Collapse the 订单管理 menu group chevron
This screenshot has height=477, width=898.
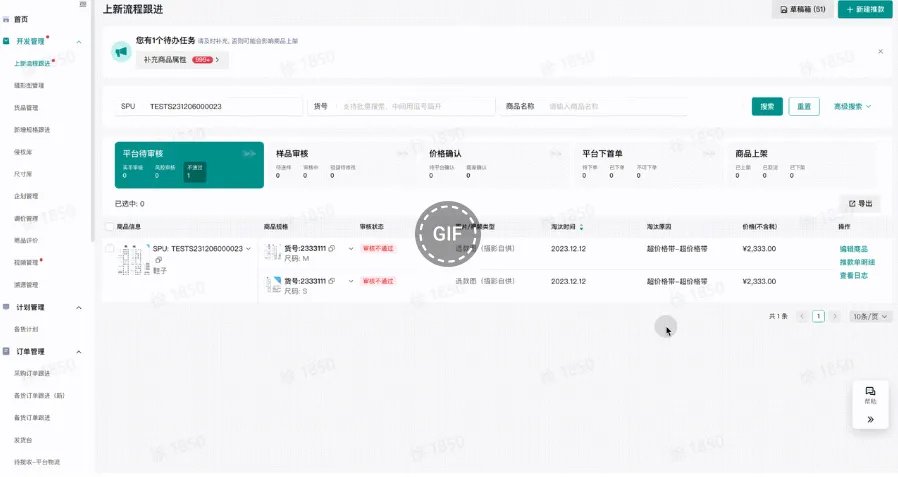click(79, 352)
